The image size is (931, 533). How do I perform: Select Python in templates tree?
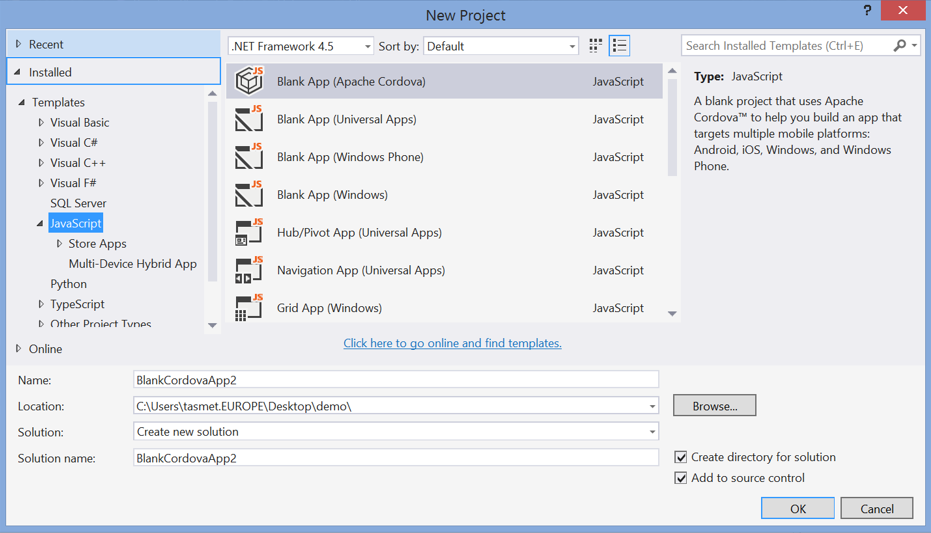click(x=68, y=284)
